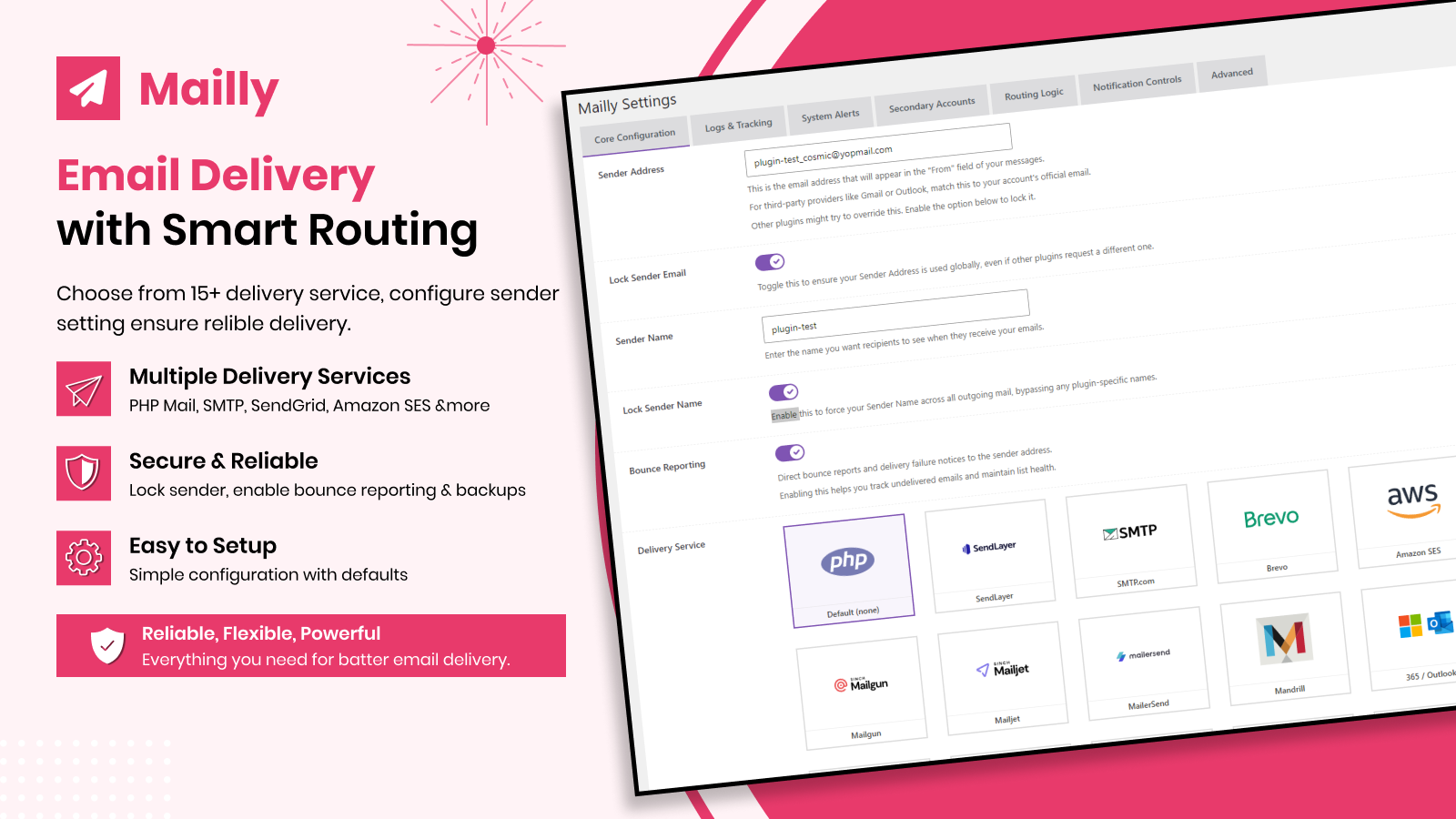Click the Mailly brand name text

[x=208, y=90]
